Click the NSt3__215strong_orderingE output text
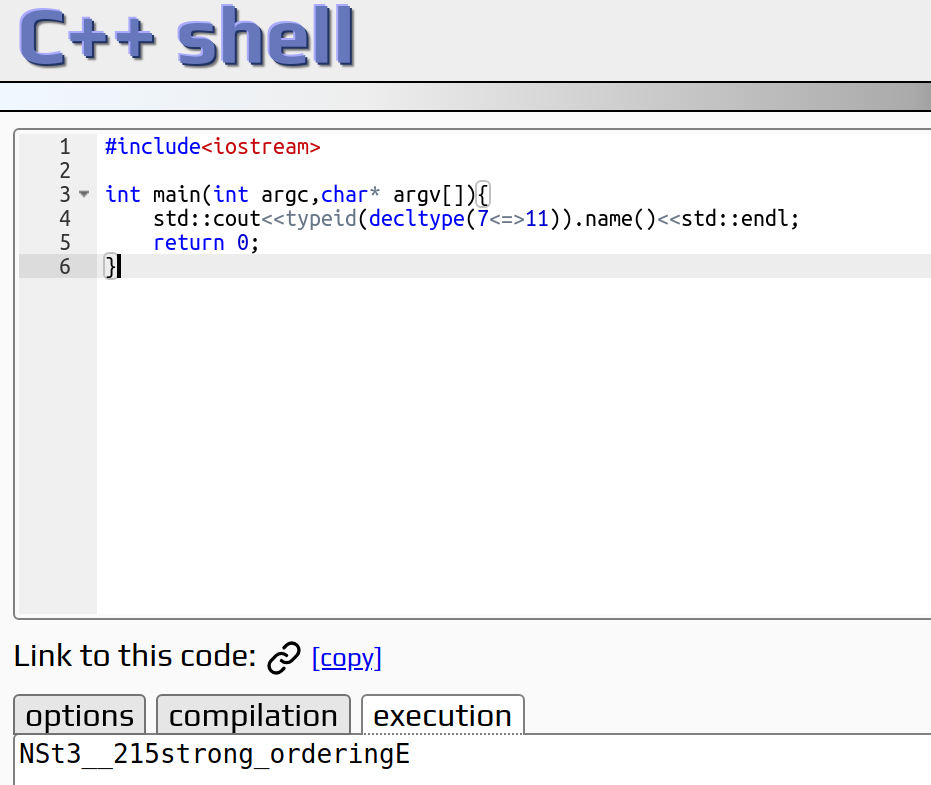Screen dimensions: 931x785 coord(214,754)
